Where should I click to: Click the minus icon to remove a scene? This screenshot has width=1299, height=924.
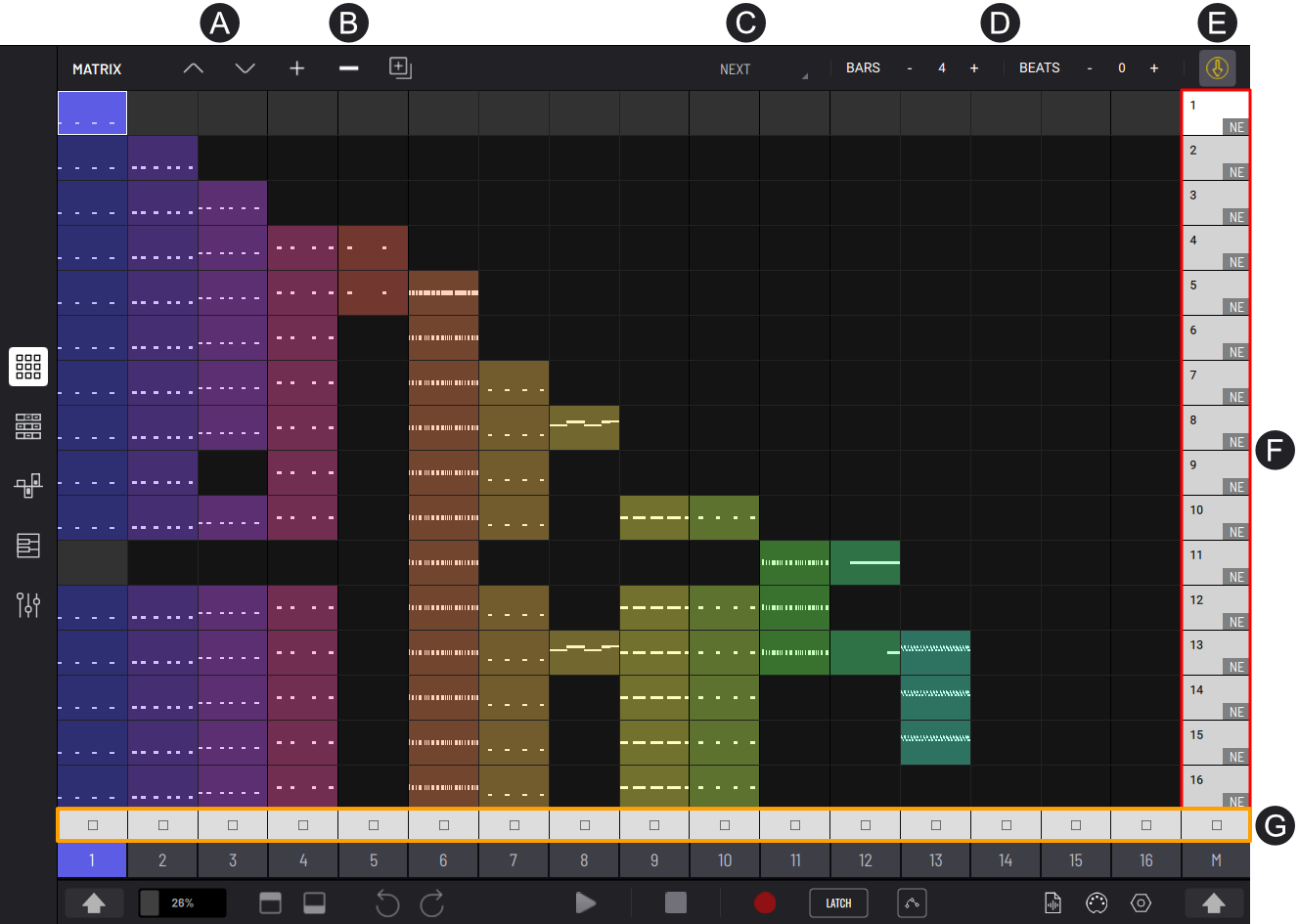click(349, 68)
